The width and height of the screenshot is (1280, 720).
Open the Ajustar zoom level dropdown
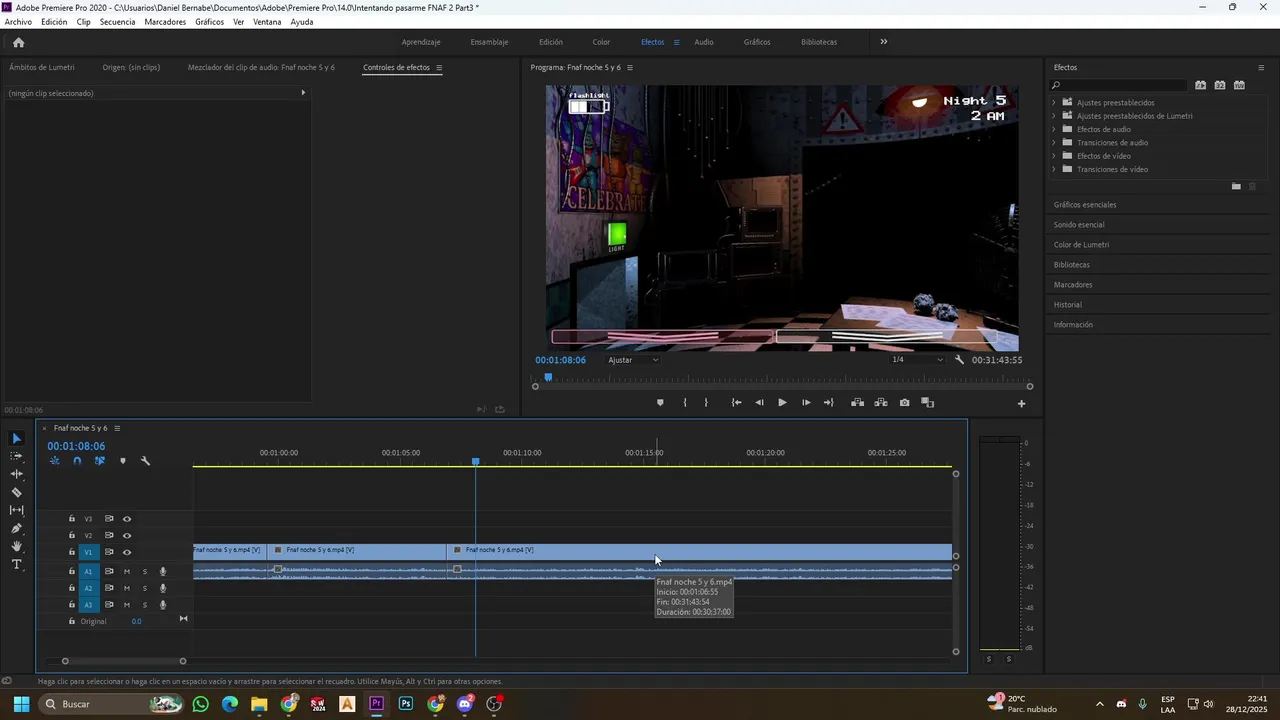point(634,360)
